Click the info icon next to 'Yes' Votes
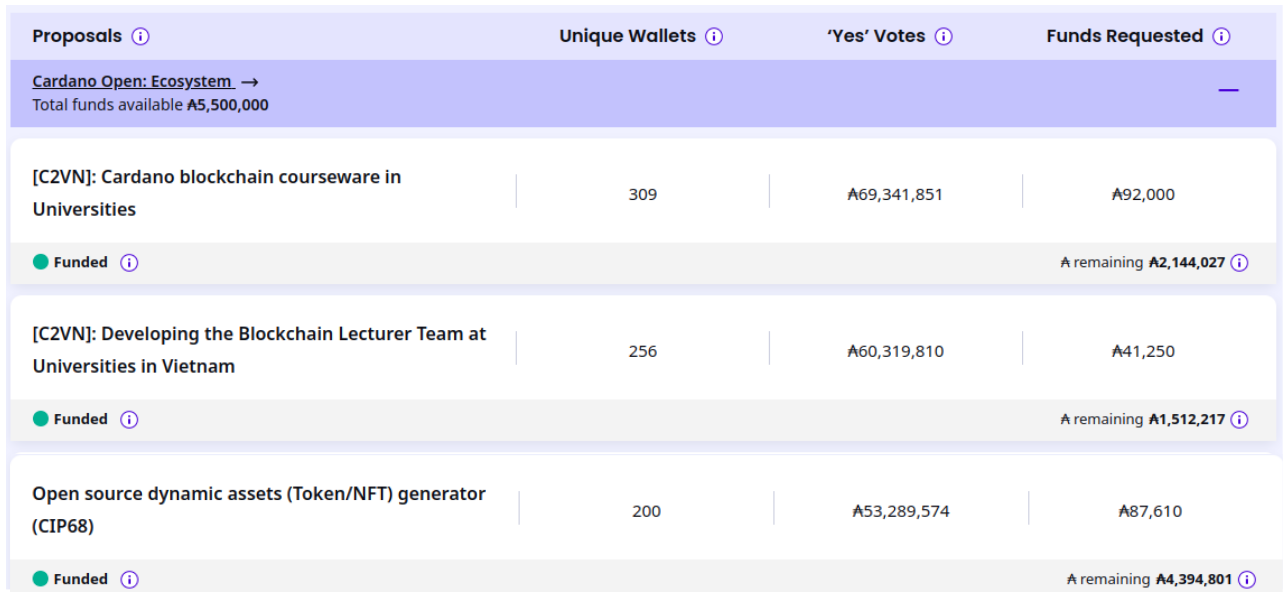1286x594 pixels. [x=944, y=36]
